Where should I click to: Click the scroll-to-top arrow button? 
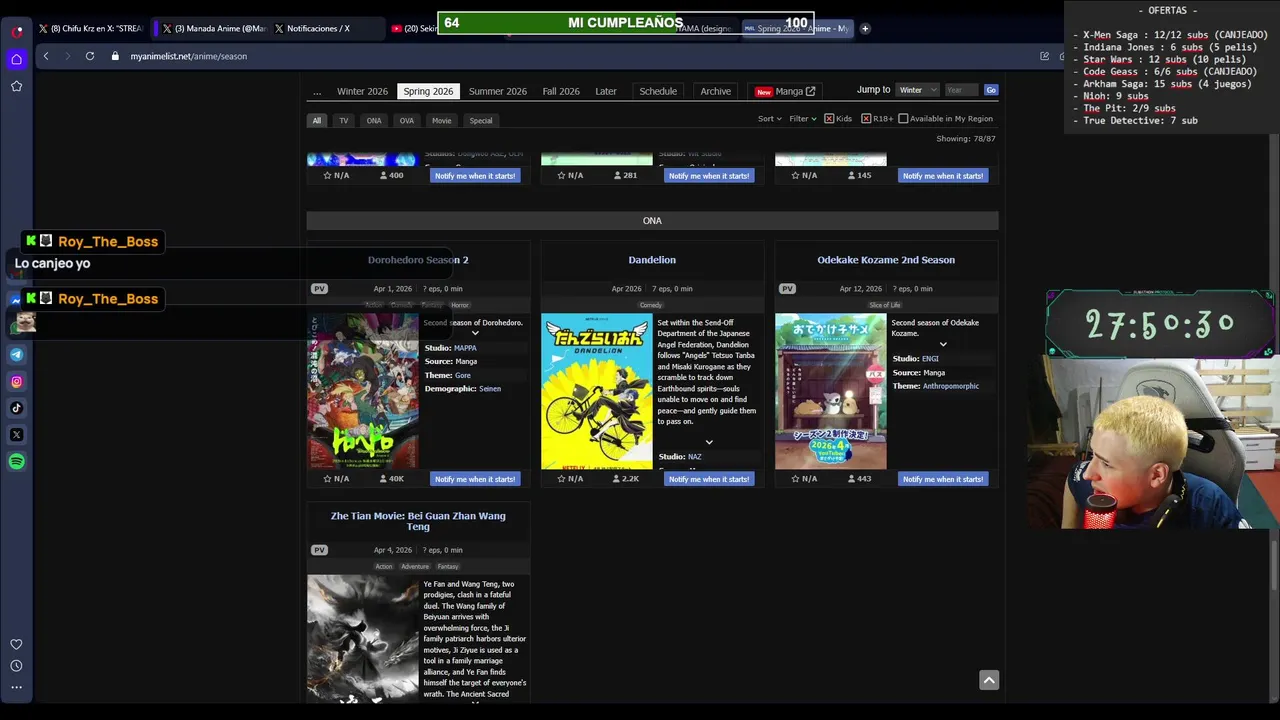[x=989, y=680]
